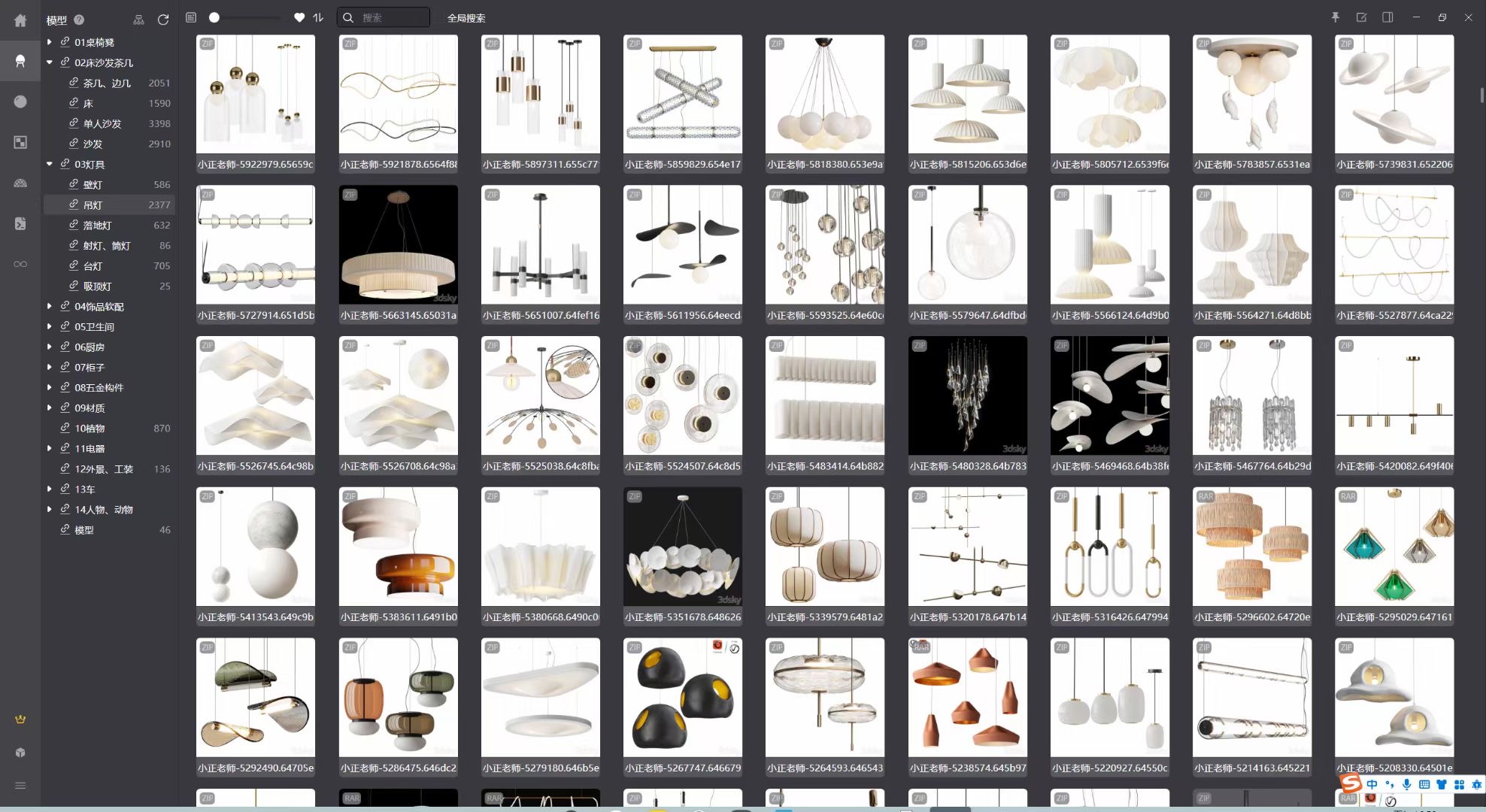Select black drum chandelier 小正老师-5663145

(x=399, y=245)
